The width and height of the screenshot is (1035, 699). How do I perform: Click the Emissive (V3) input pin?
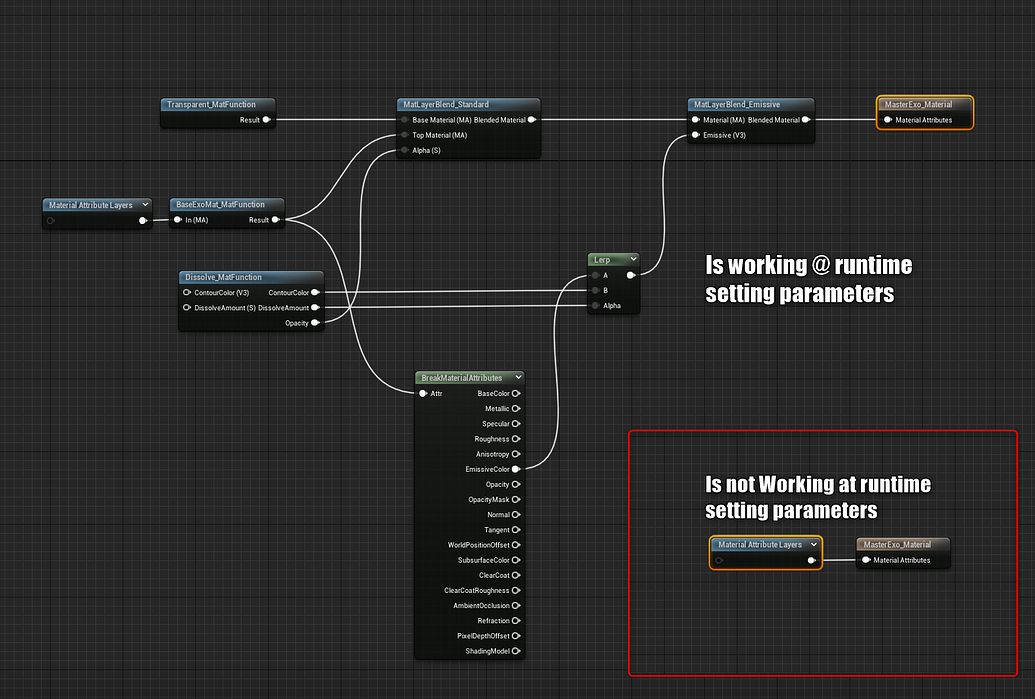tap(694, 135)
